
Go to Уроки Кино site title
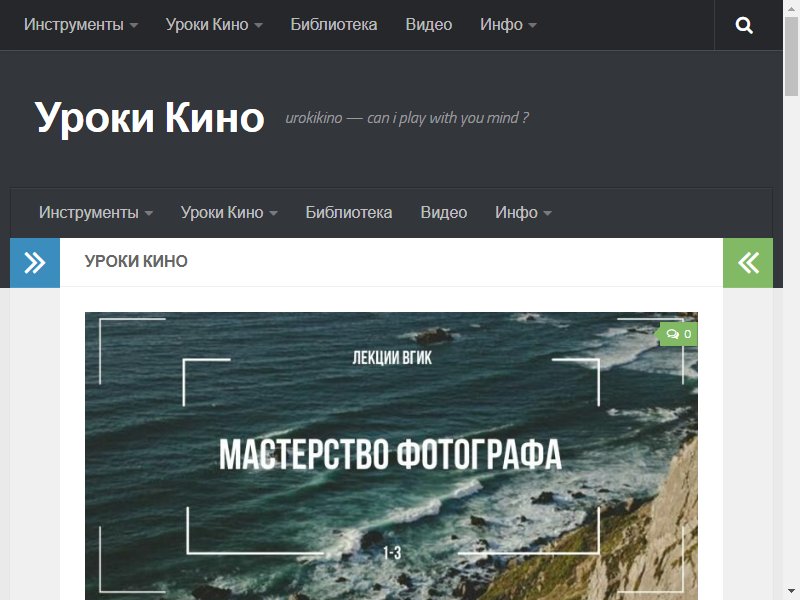point(149,117)
